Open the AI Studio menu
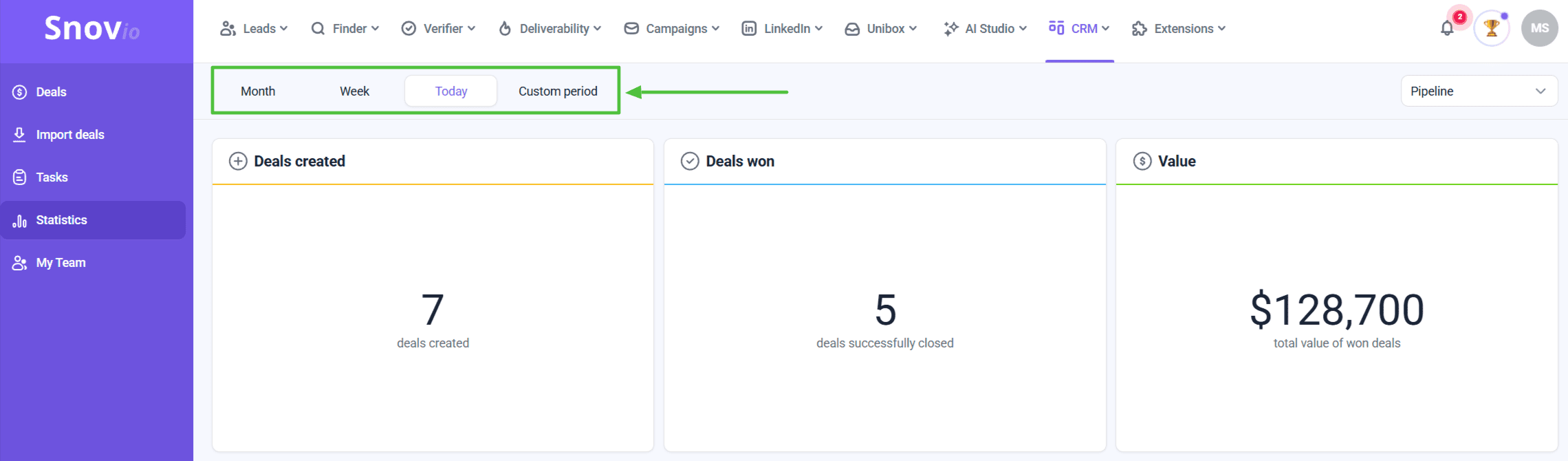The height and width of the screenshot is (461, 1568). pos(986,29)
